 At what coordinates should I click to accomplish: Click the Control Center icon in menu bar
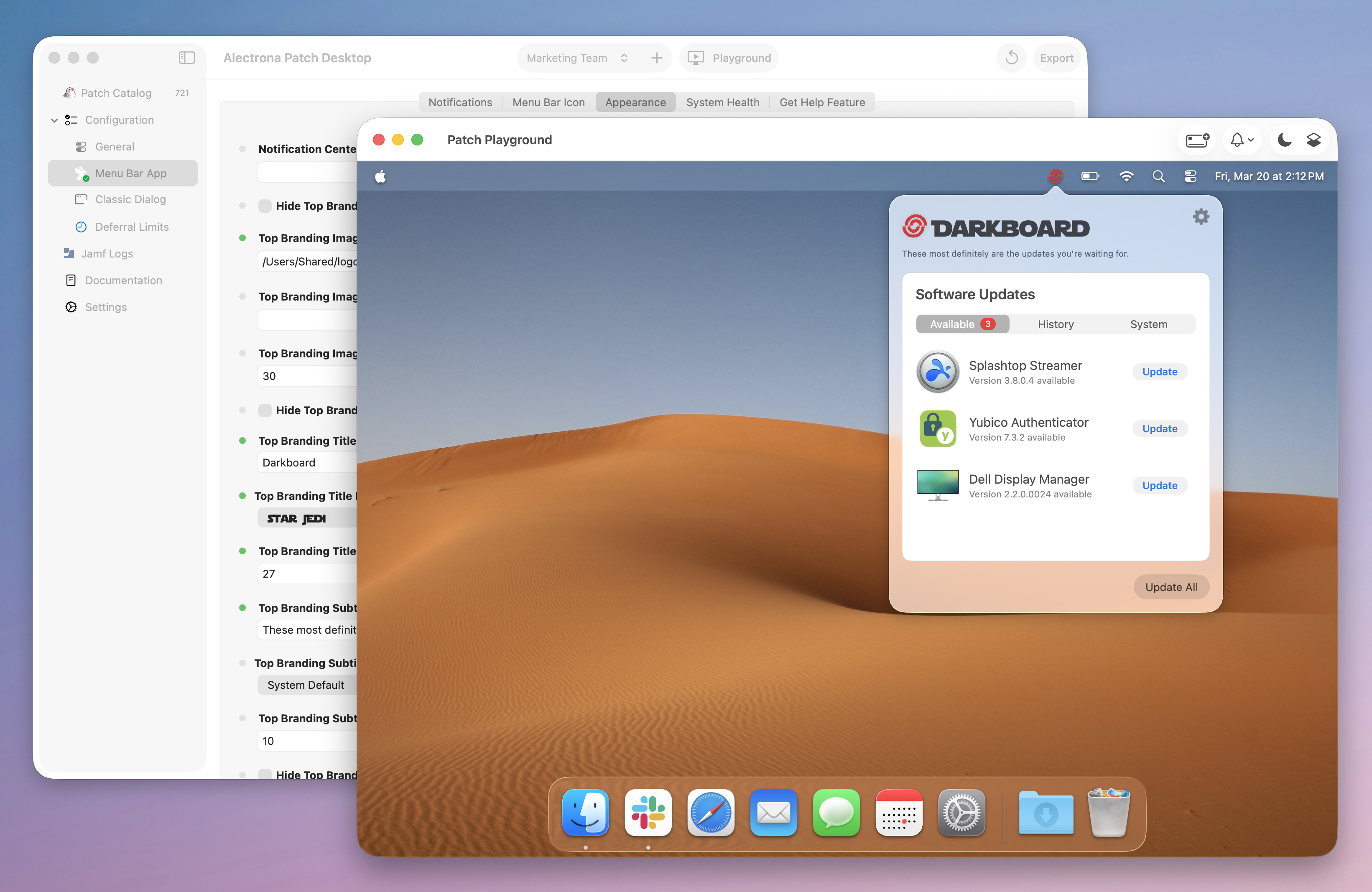pyautogui.click(x=1190, y=176)
